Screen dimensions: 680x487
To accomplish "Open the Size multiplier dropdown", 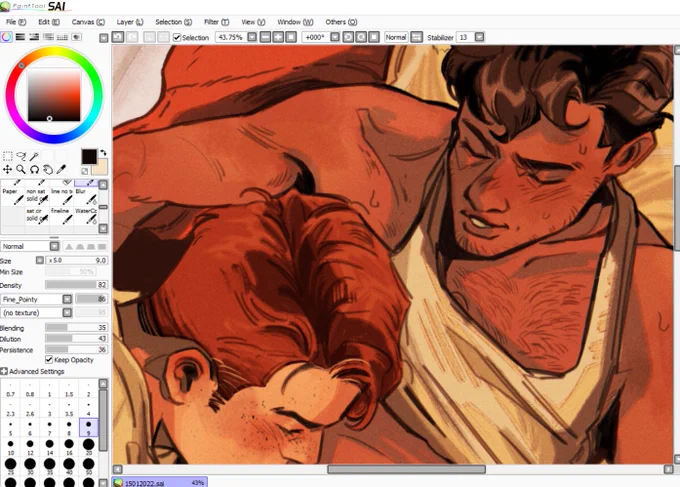I will coord(39,260).
